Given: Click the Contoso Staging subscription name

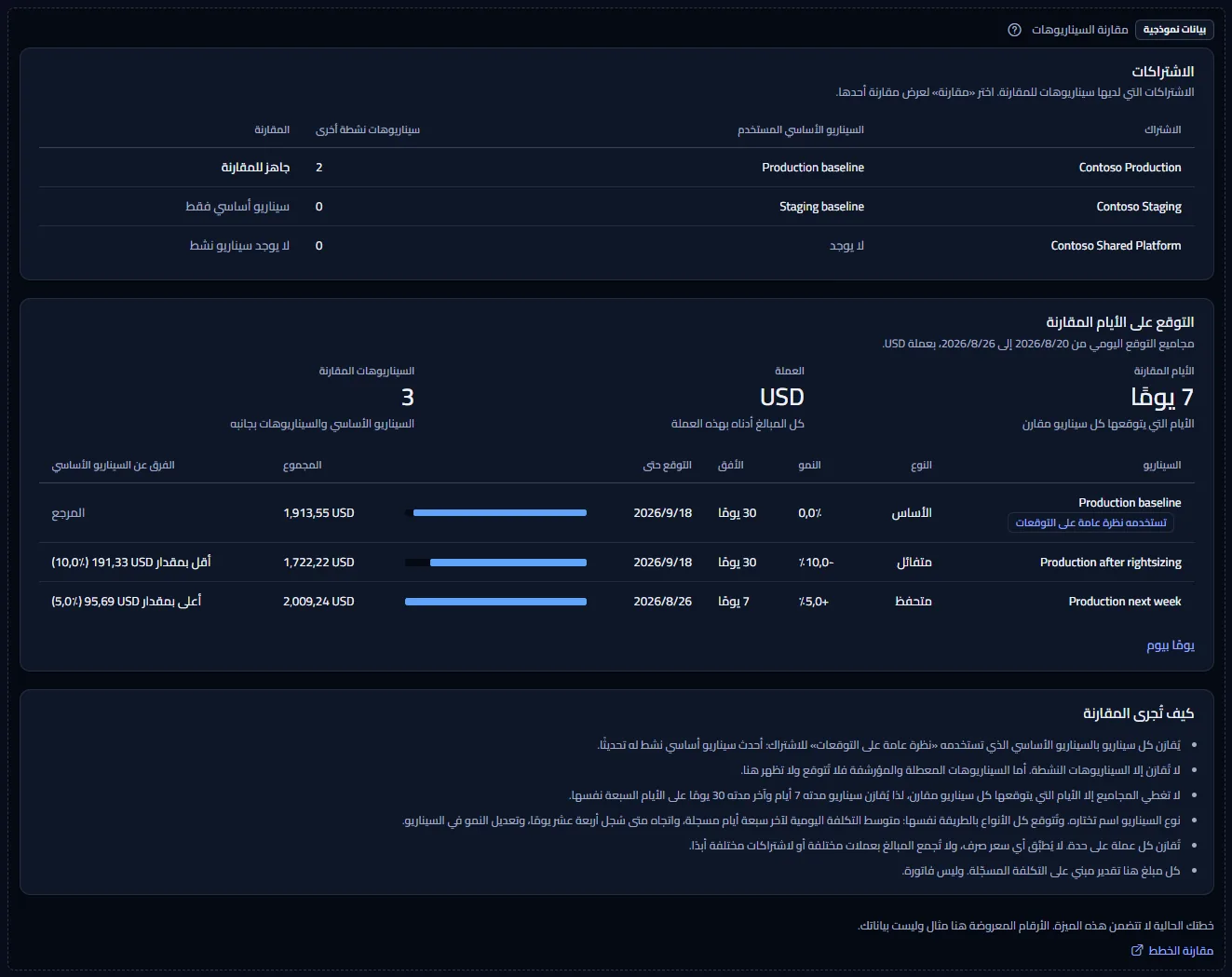Looking at the screenshot, I should 1139,207.
